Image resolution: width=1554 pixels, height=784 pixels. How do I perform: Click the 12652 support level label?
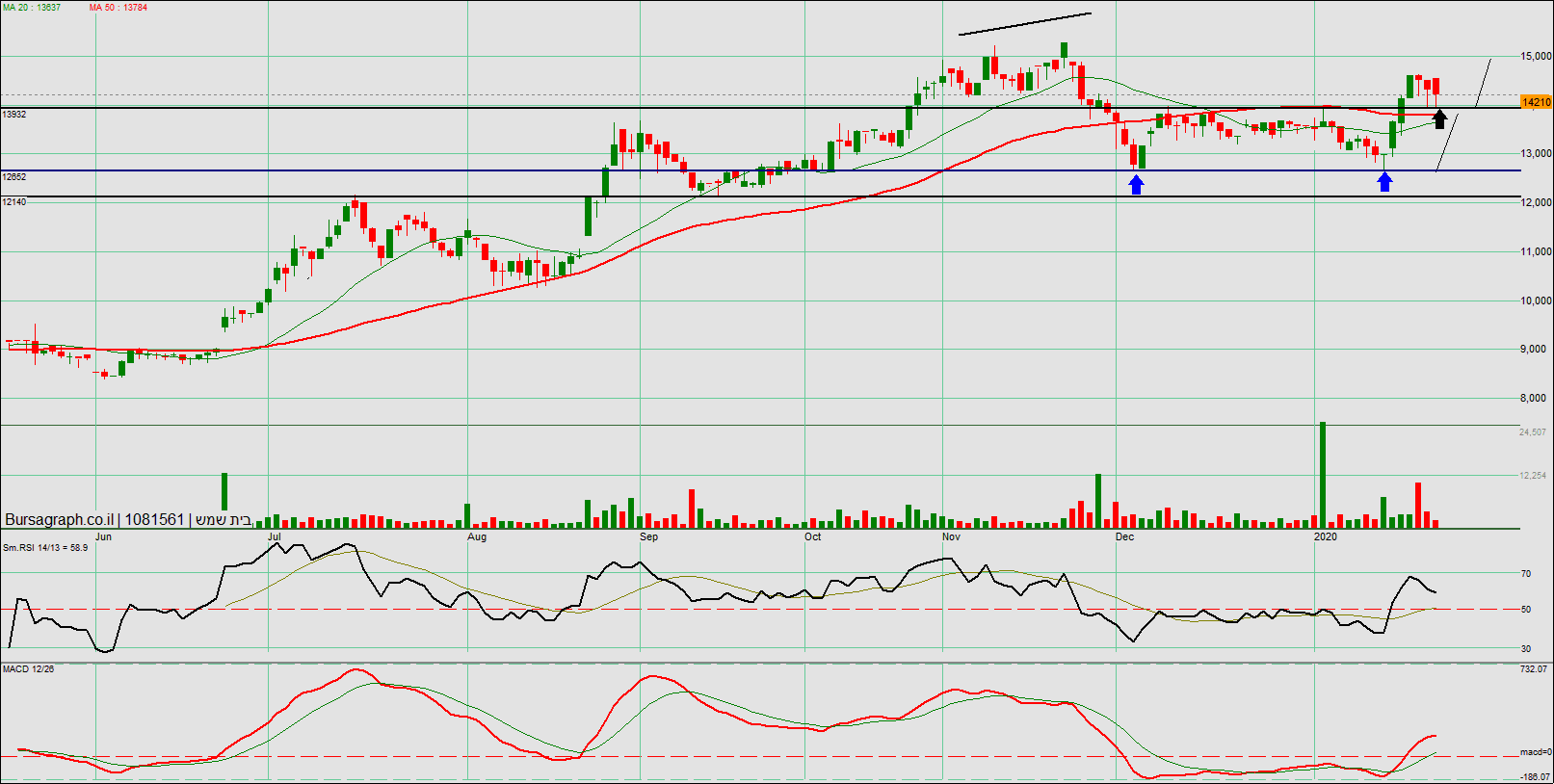click(x=14, y=177)
